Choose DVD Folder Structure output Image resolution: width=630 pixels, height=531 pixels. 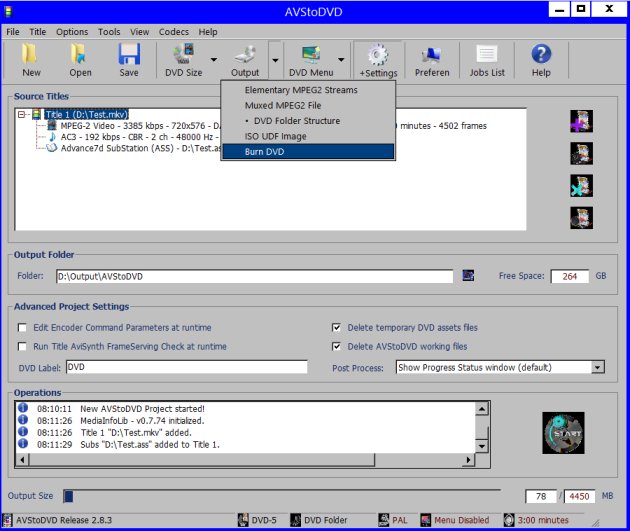(308, 120)
